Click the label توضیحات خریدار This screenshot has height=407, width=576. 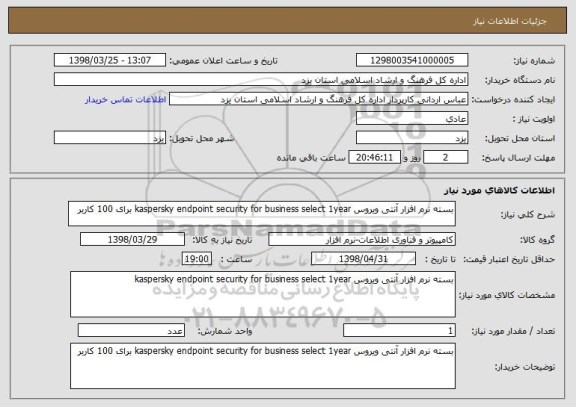point(525,367)
